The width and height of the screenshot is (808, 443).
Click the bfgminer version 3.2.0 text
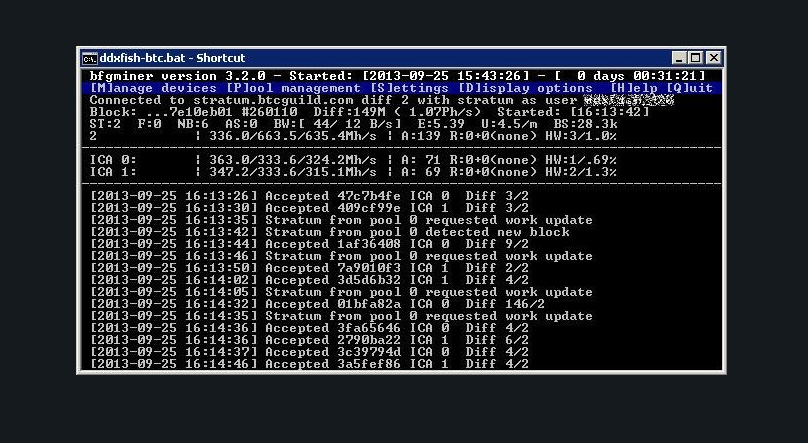coord(177,76)
